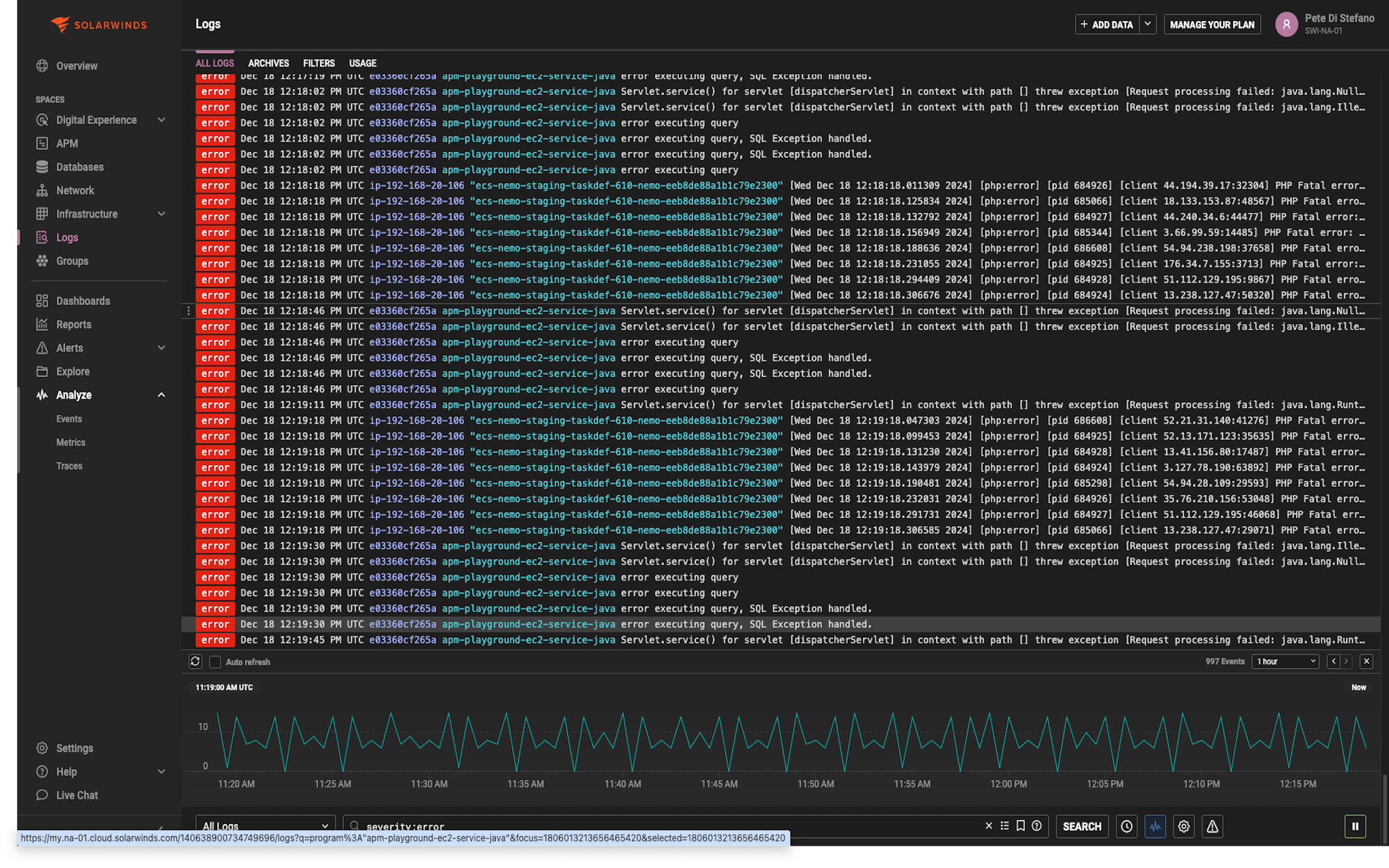Select the Network item in the sidebar
The width and height of the screenshot is (1389, 868).
[75, 190]
